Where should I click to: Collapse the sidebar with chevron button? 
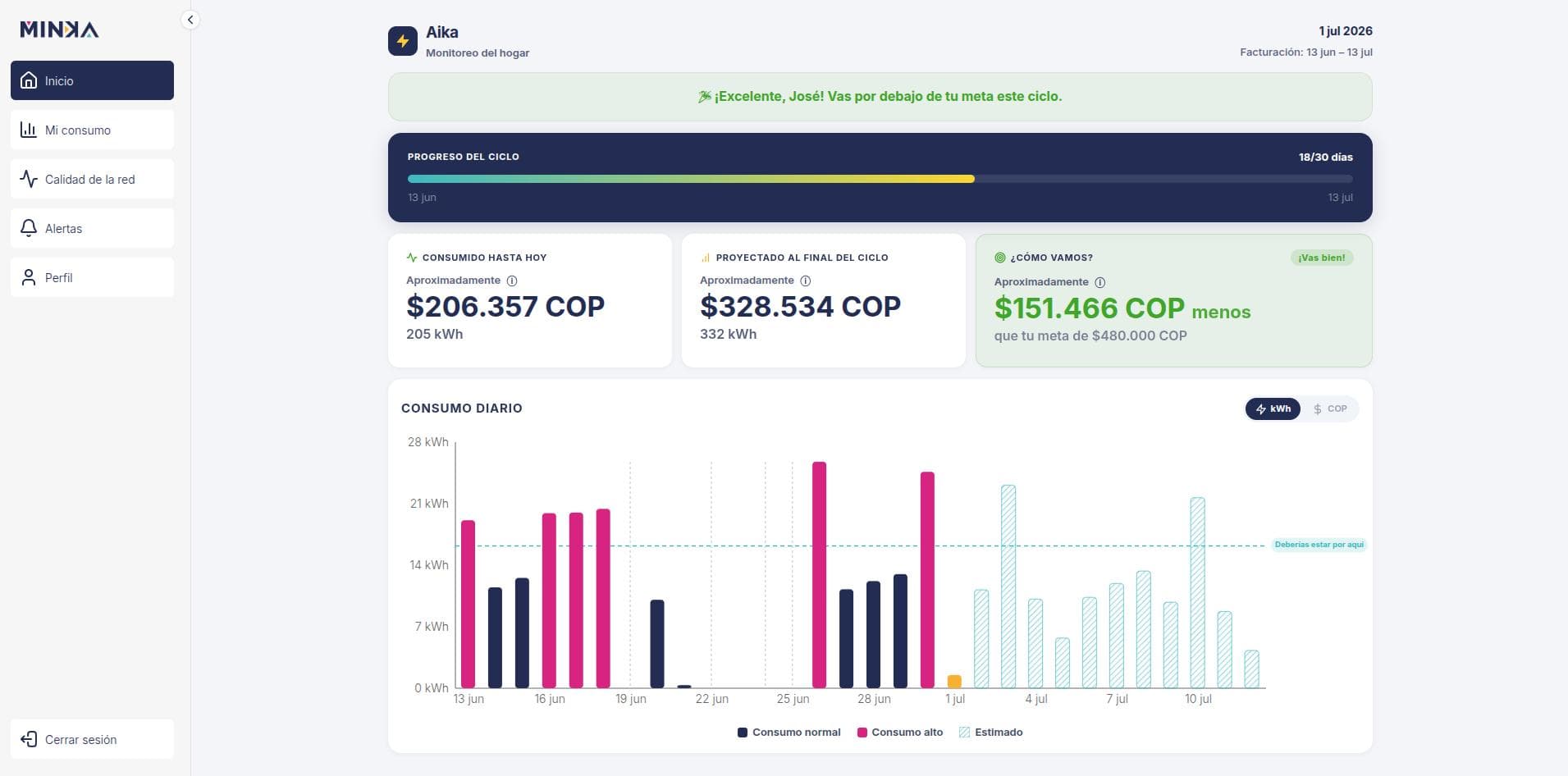pos(190,20)
